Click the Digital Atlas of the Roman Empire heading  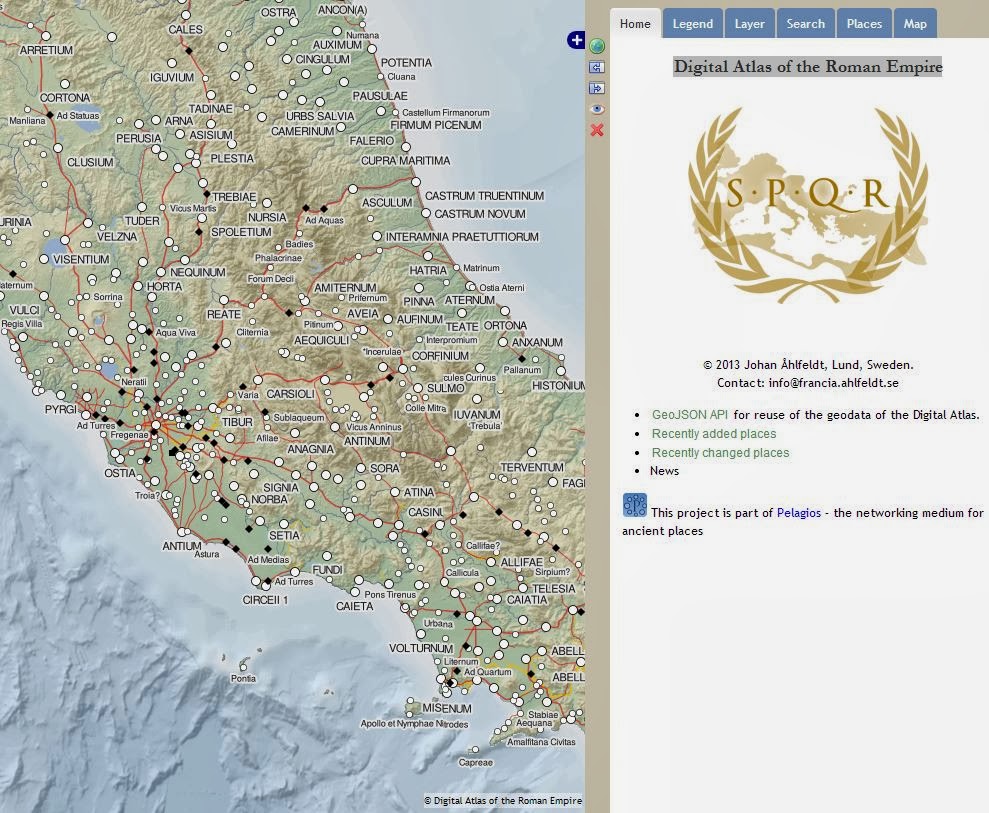(808, 66)
